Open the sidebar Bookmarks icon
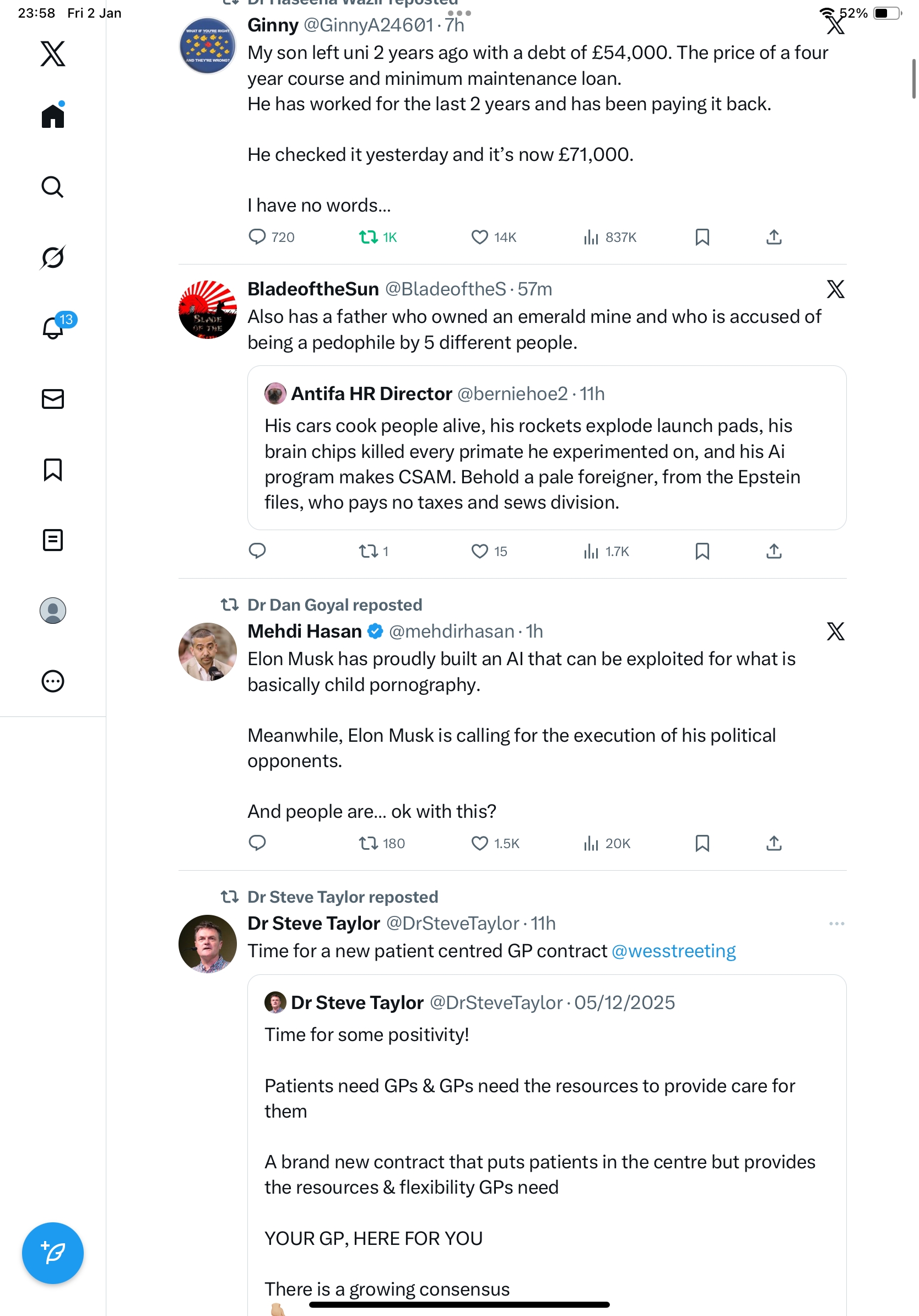The image size is (919, 1316). (53, 470)
